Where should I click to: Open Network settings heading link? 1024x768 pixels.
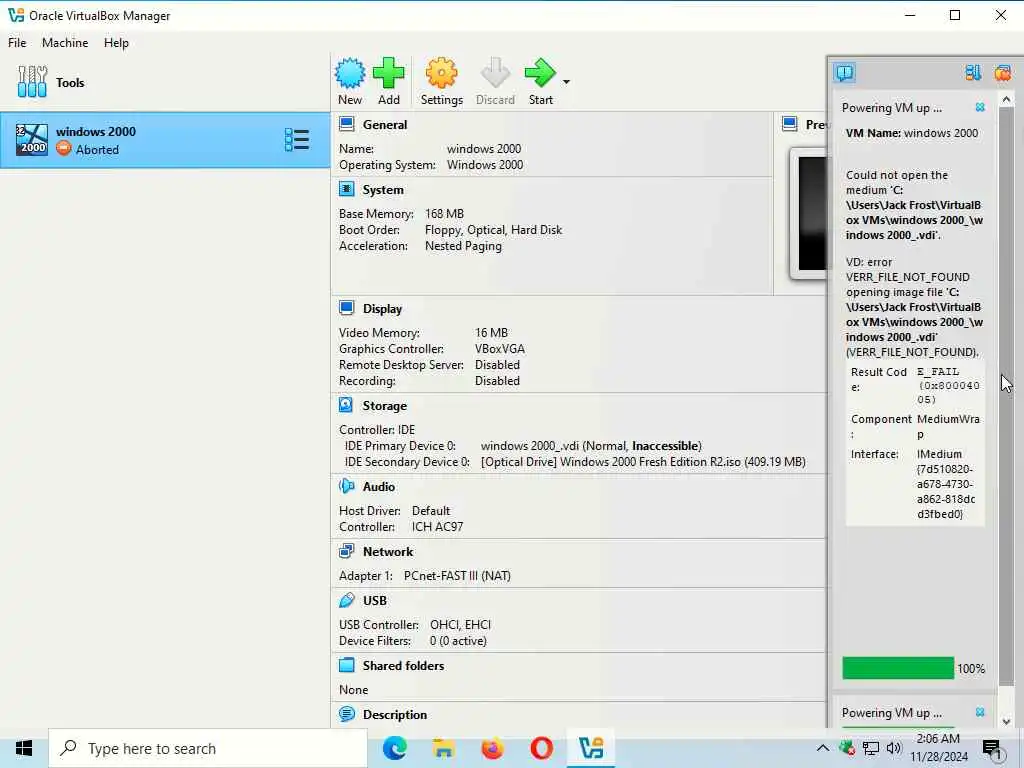pos(388,552)
